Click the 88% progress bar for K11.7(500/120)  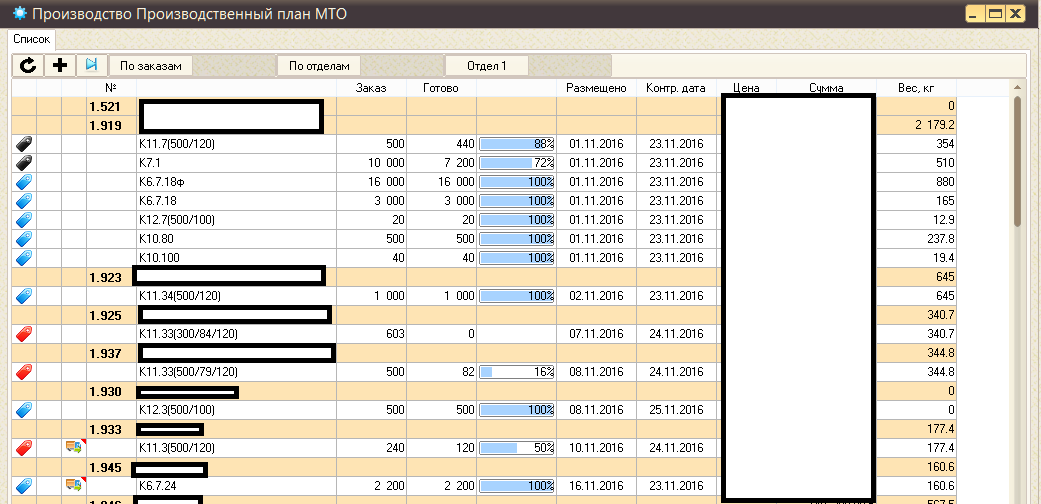pyautogui.click(x=517, y=144)
